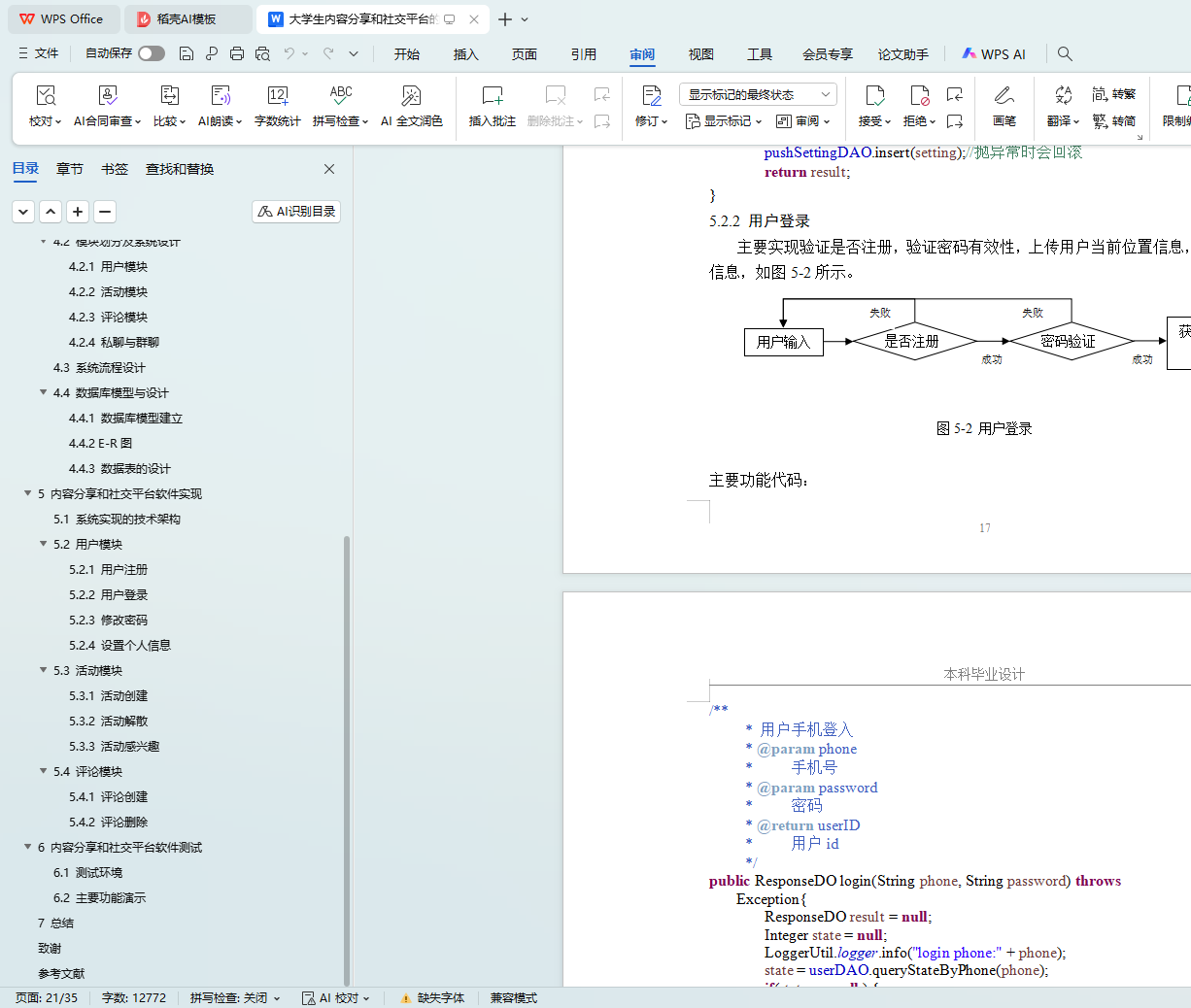The width and height of the screenshot is (1191, 1008).
Task: Select the 画笔 pen tool
Action: click(1004, 96)
